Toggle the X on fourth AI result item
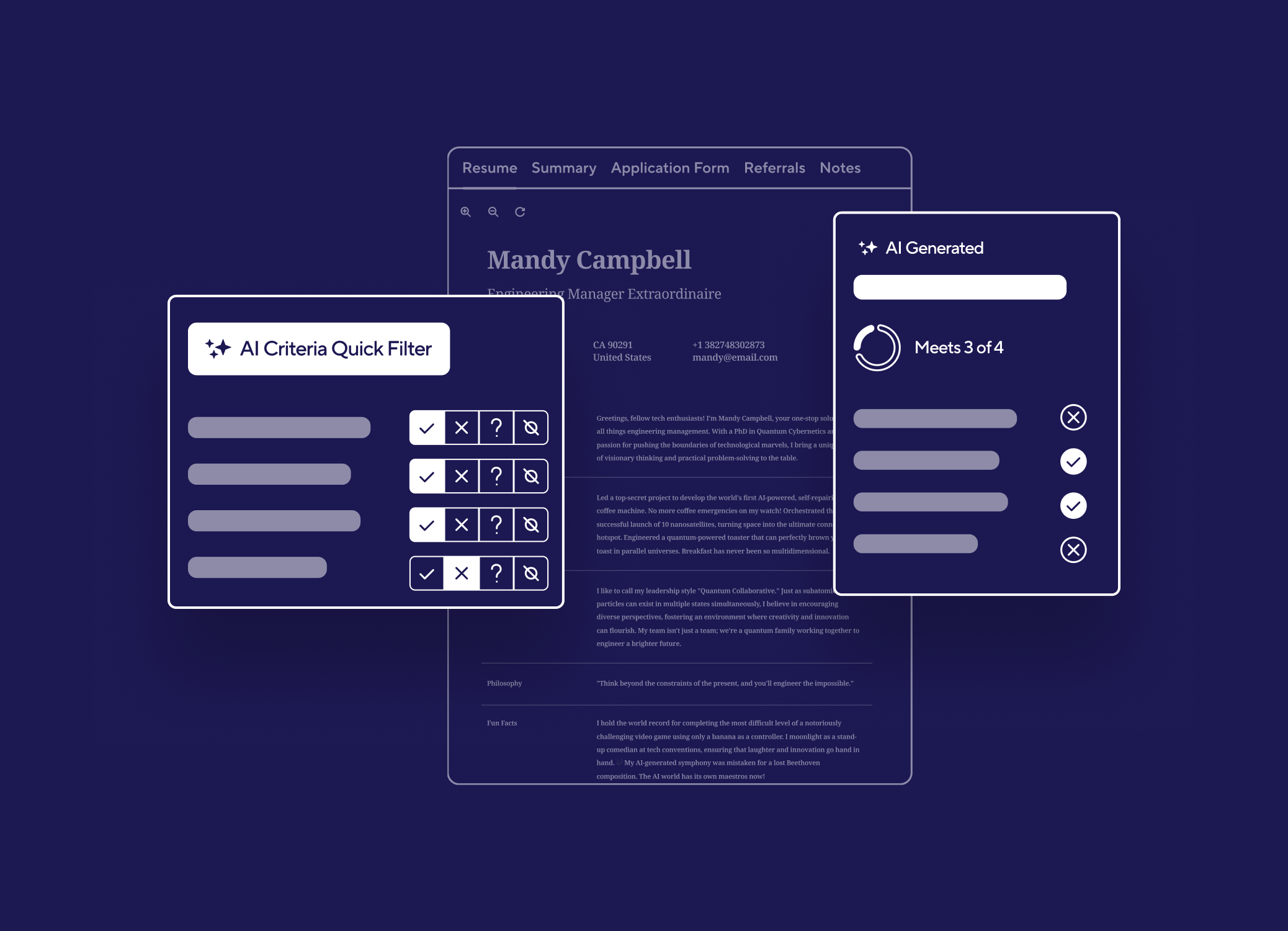Screen dimensions: 1288x931 point(1073,548)
